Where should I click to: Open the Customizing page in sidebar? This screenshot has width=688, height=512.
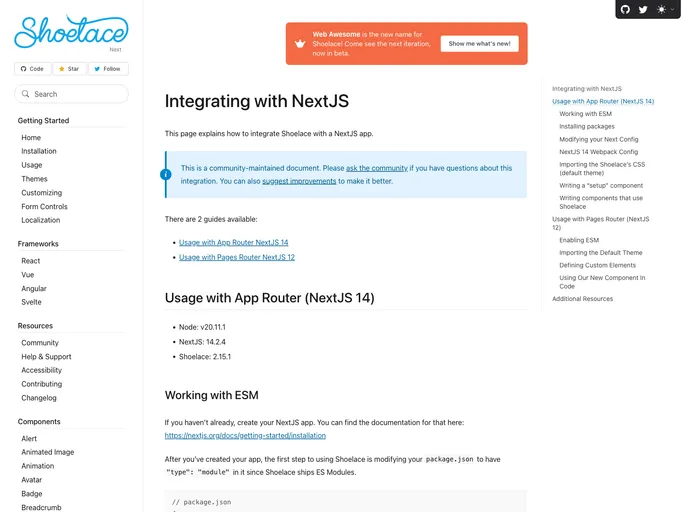click(x=42, y=193)
